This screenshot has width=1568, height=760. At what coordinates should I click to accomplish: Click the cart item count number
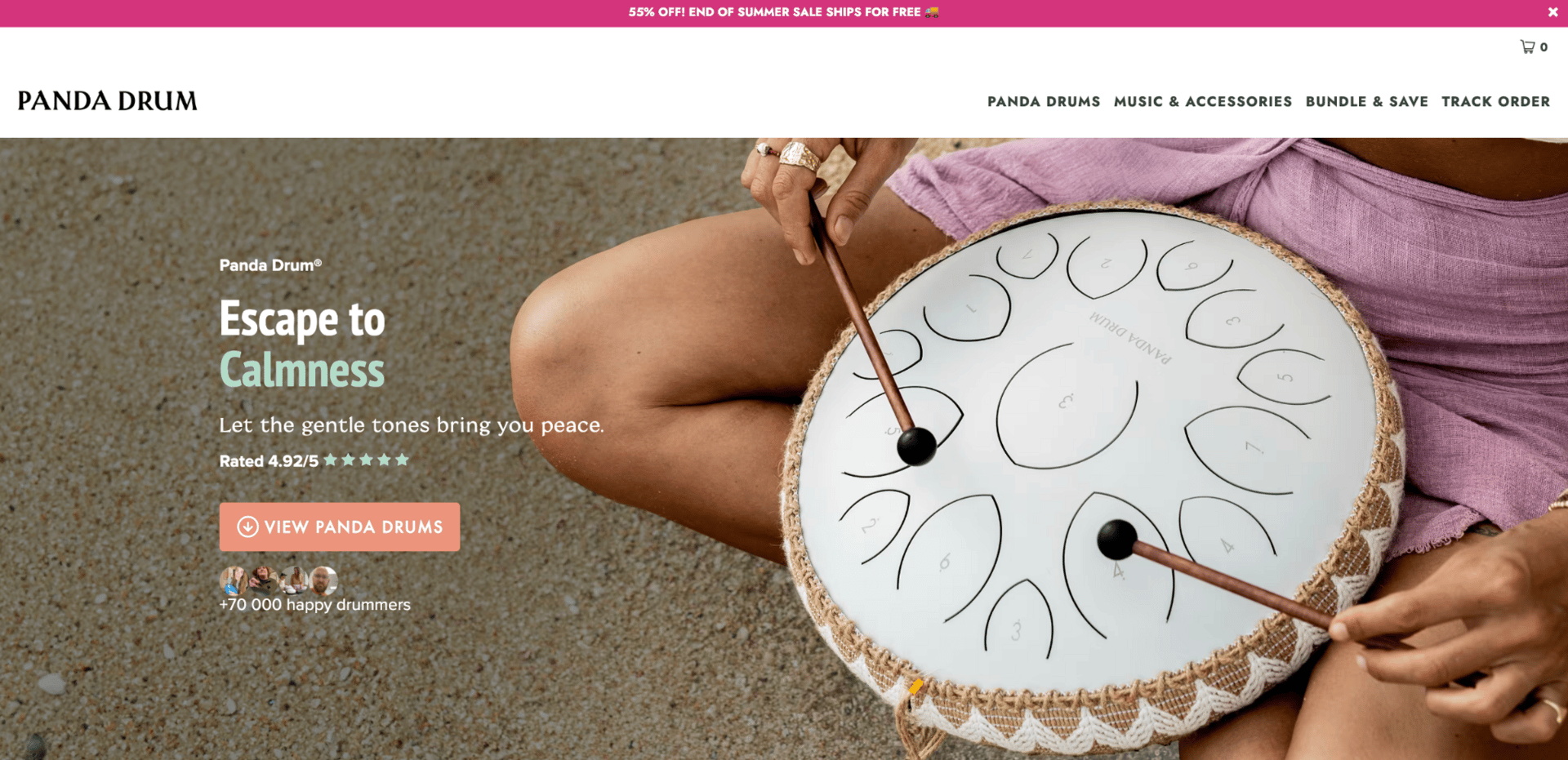click(1543, 47)
